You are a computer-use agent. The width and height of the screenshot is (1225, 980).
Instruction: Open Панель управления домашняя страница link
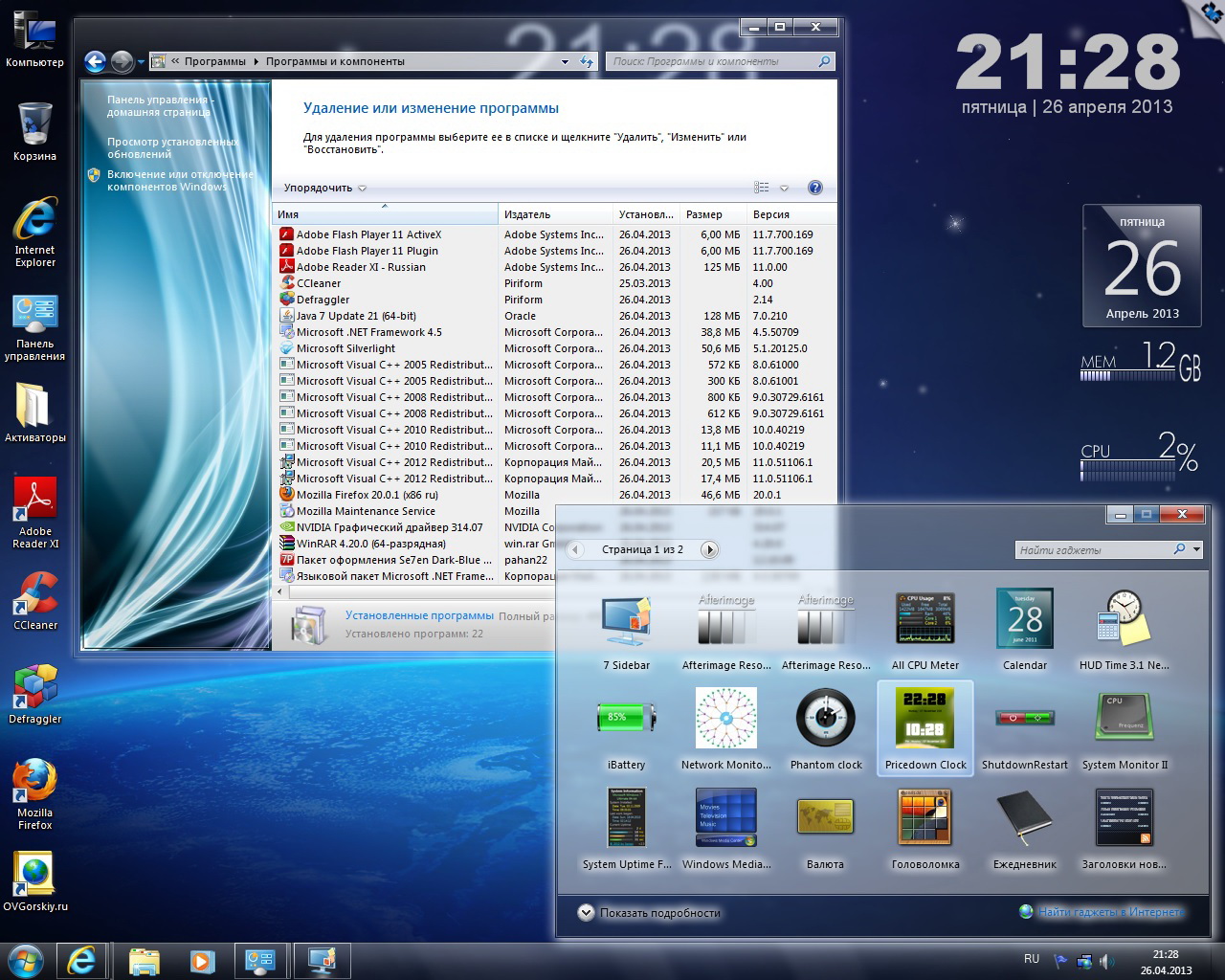coord(160,105)
